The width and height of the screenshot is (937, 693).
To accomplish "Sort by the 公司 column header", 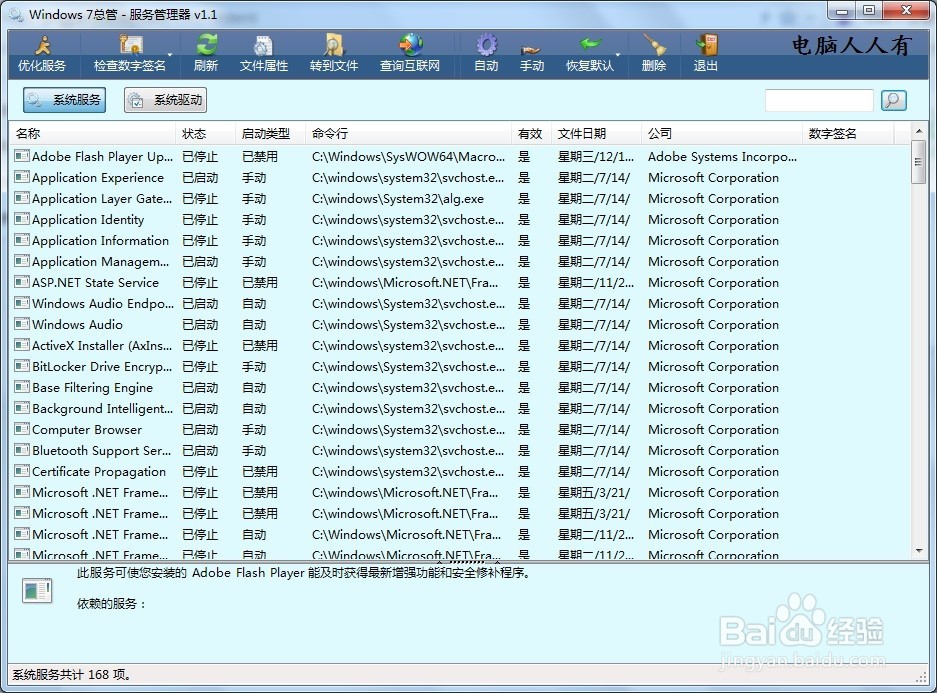I will click(721, 134).
